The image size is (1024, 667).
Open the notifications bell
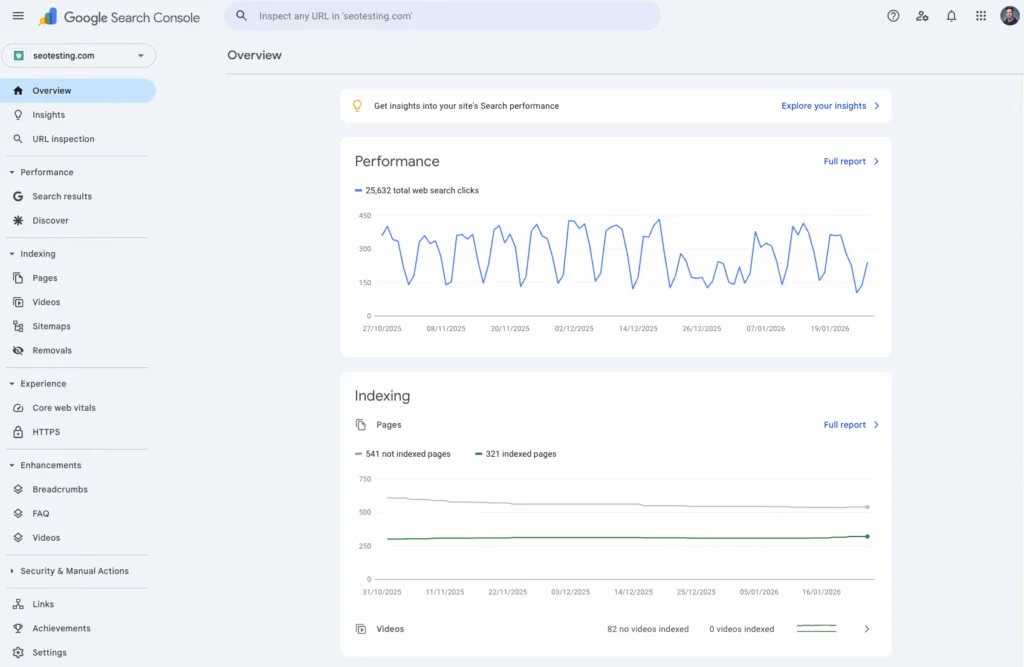(951, 15)
